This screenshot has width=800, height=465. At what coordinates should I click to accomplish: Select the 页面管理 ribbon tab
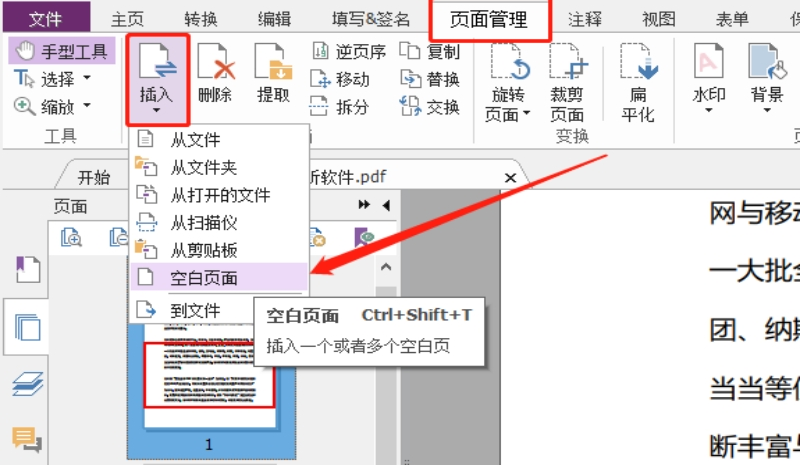(x=489, y=20)
